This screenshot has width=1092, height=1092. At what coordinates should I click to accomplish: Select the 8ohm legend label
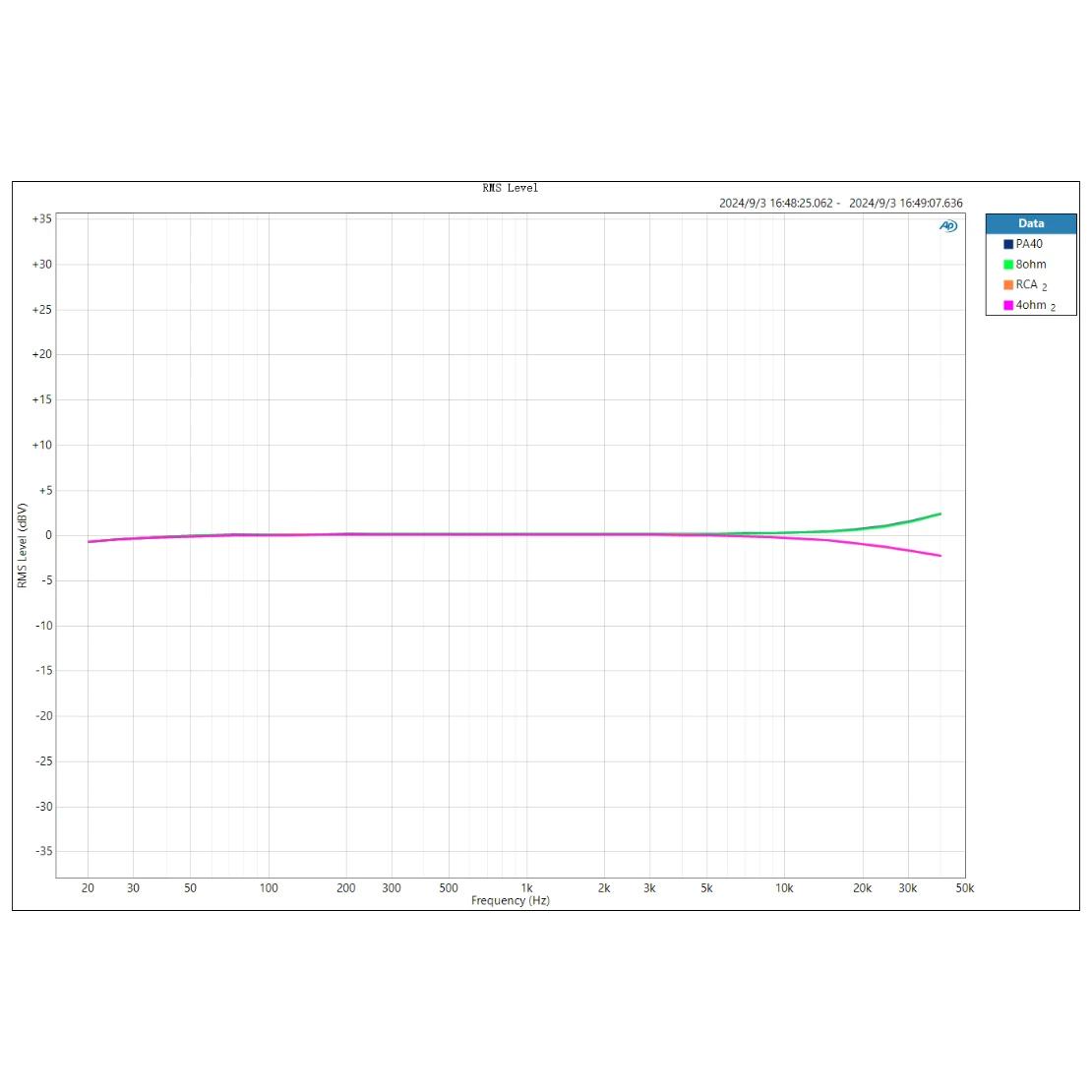tap(1031, 265)
